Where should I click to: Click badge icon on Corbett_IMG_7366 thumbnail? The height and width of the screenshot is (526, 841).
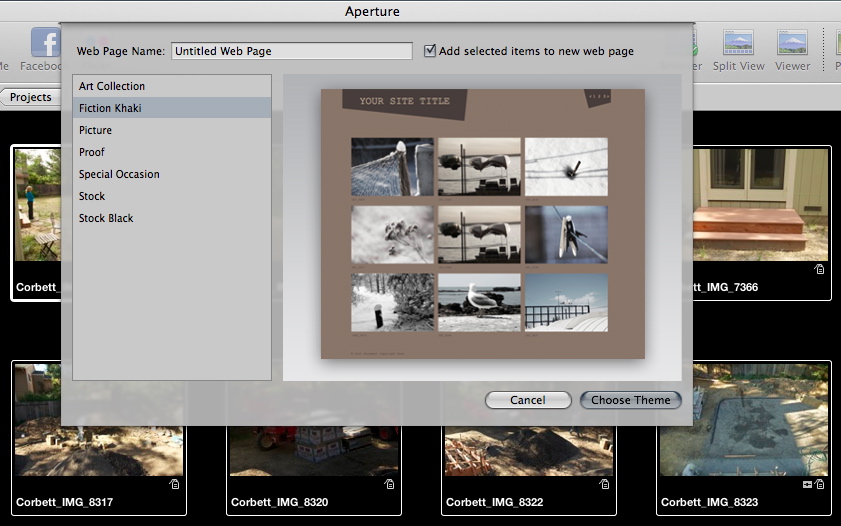(x=819, y=269)
